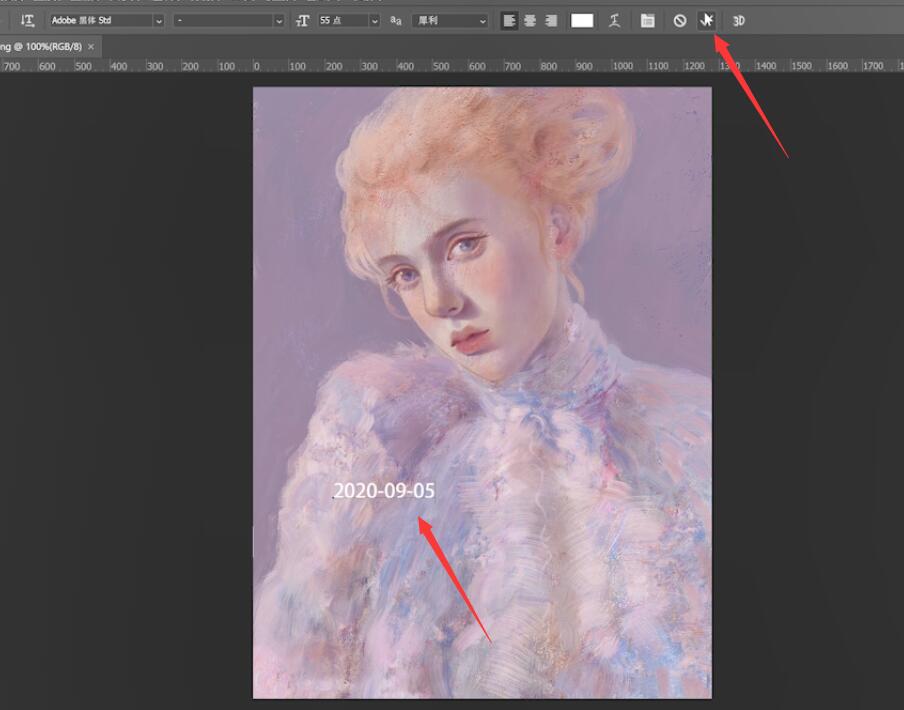Toggle the Character and Paragraph panels

pyautogui.click(x=647, y=21)
